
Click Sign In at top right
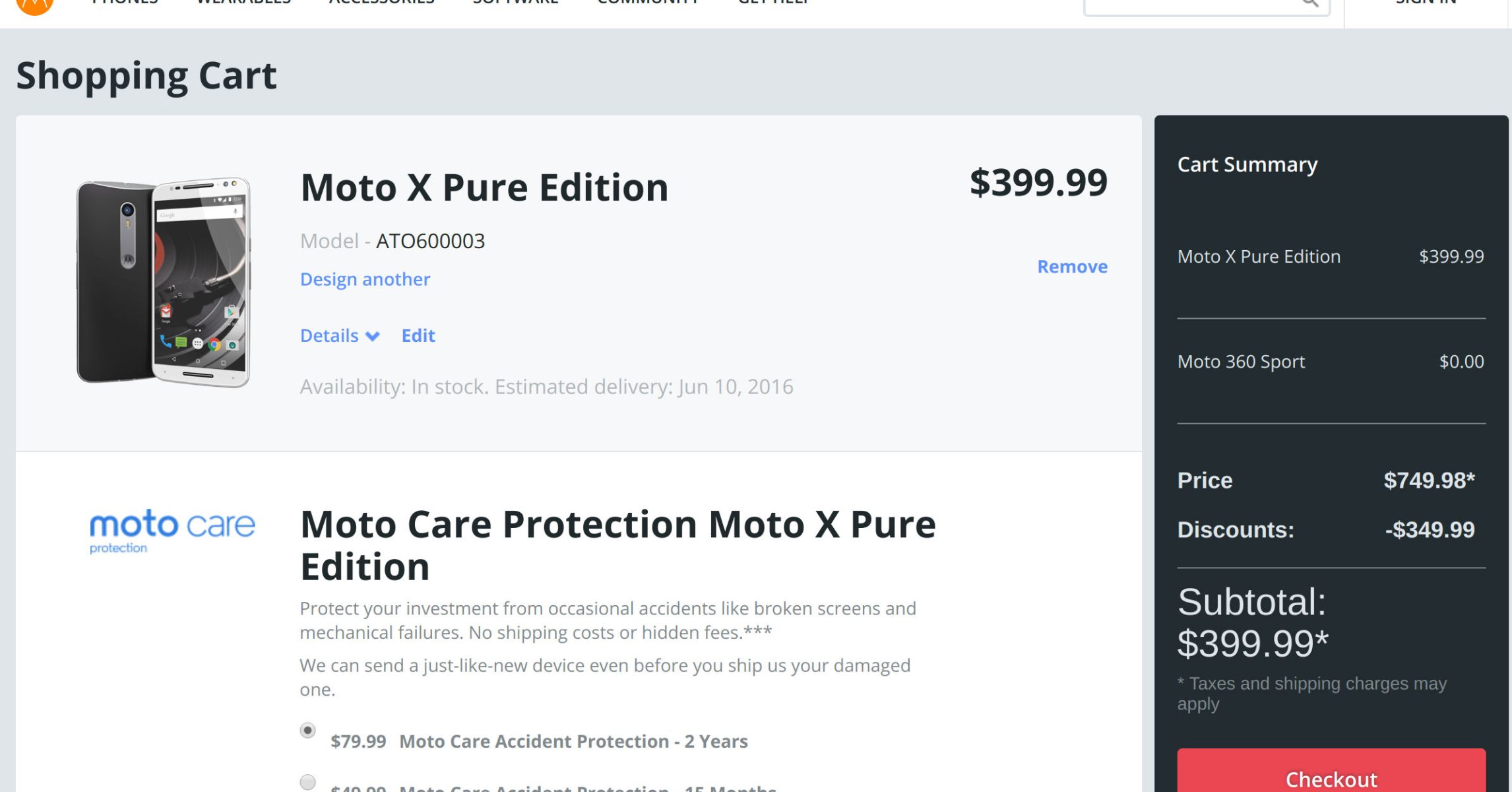pos(1425,3)
